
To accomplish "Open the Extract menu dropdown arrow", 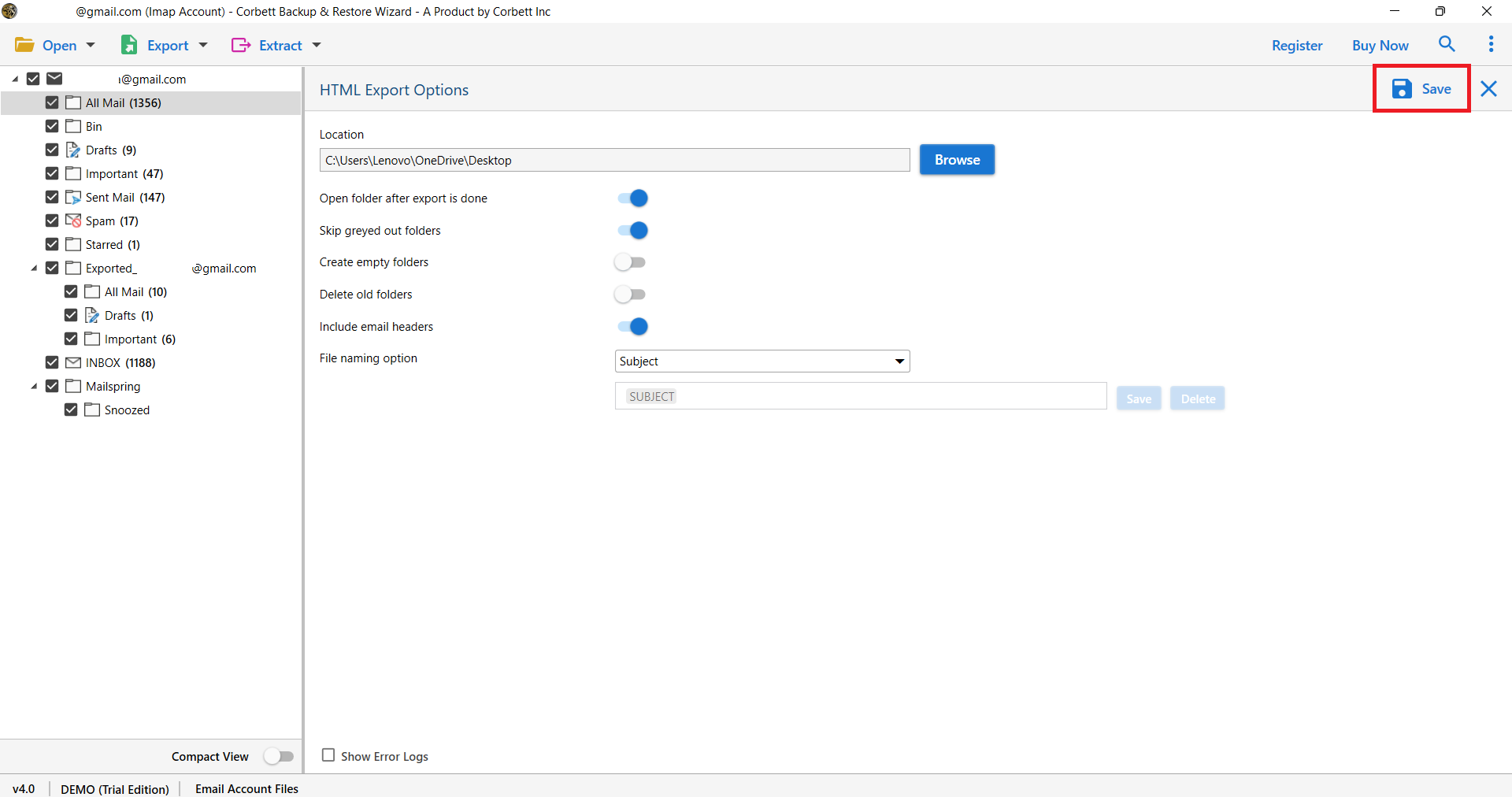I will [x=317, y=45].
